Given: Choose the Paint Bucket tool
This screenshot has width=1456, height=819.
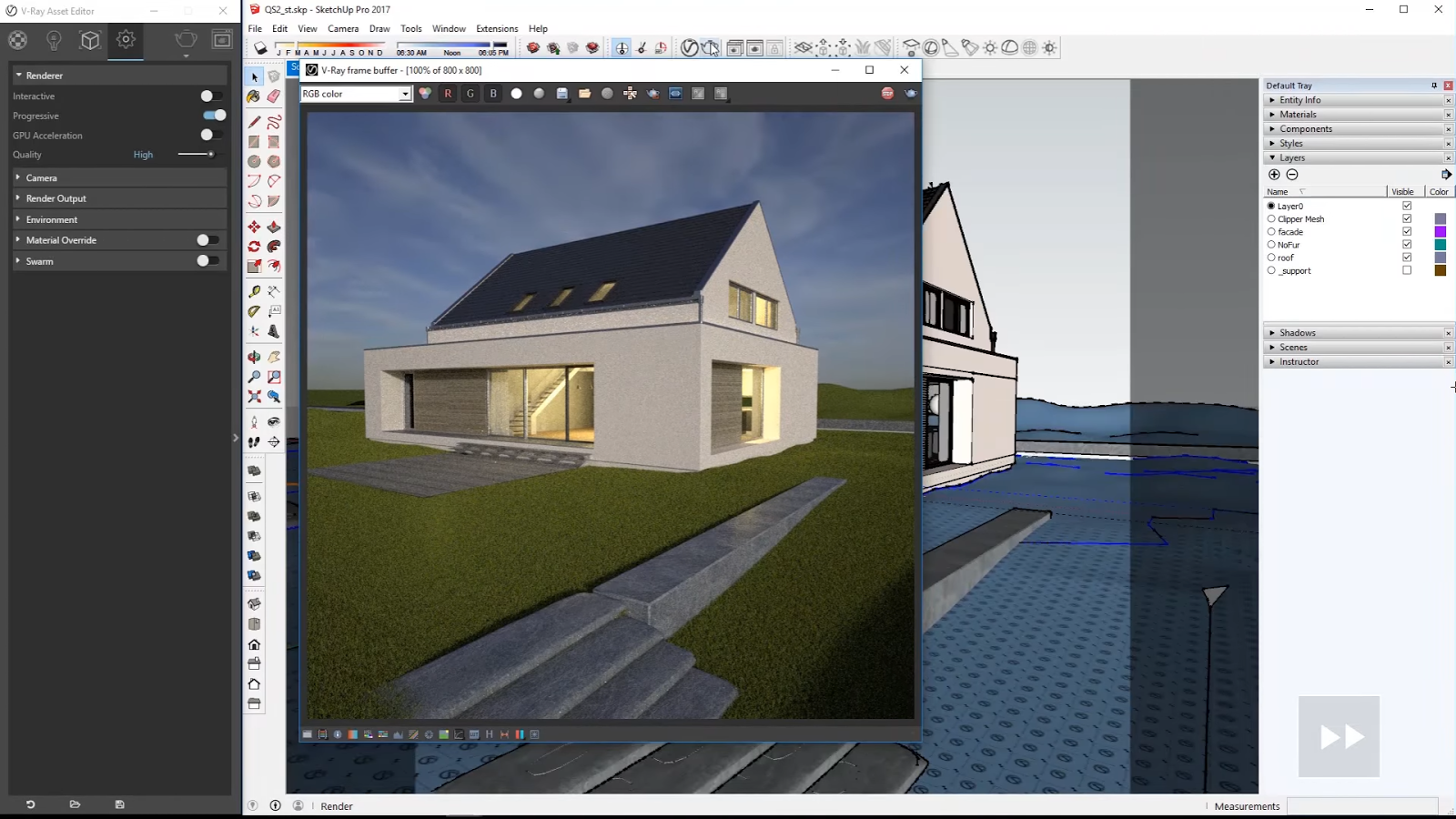Looking at the screenshot, I should point(254,96).
